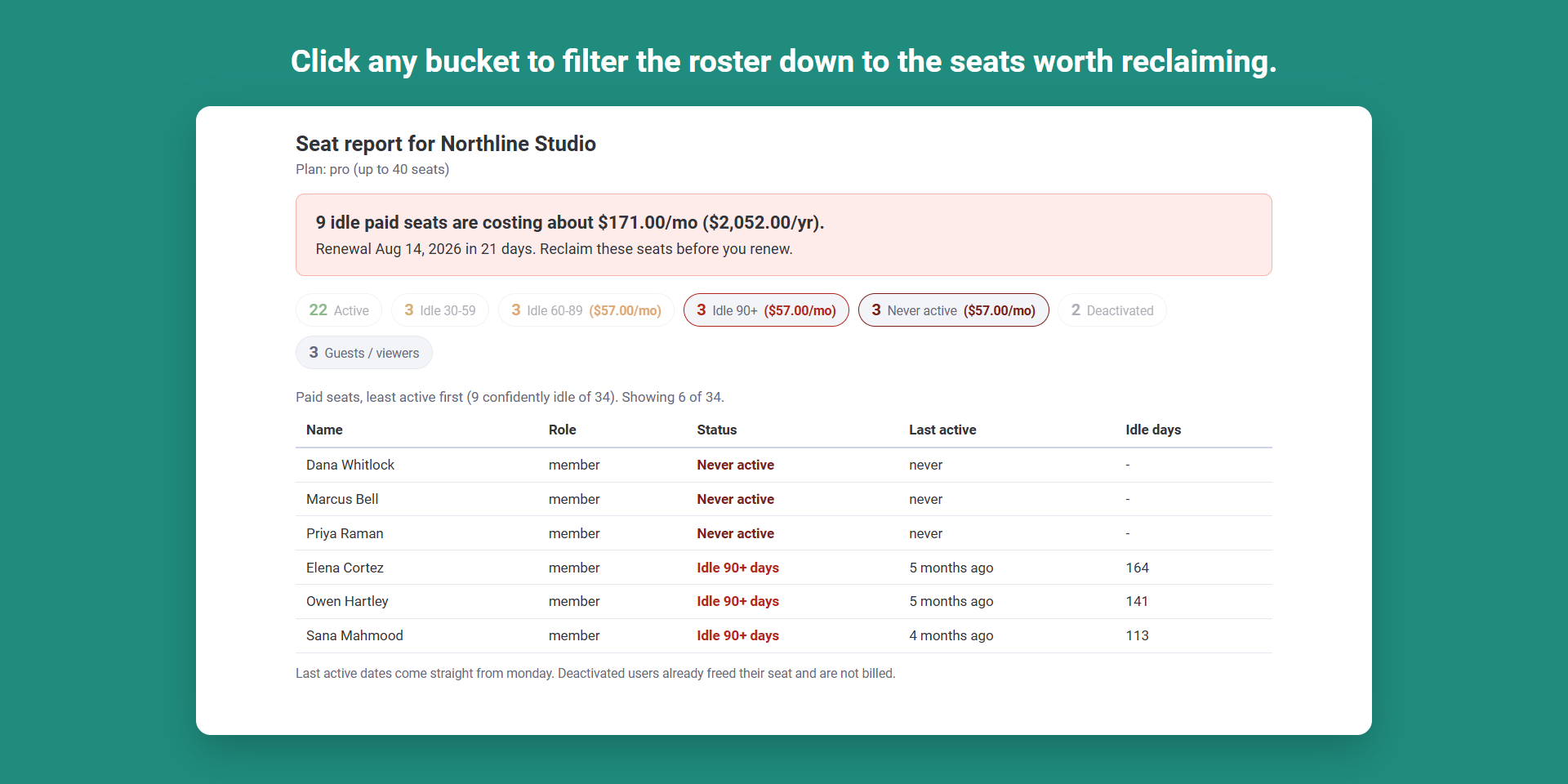The height and width of the screenshot is (784, 1568).
Task: Filter roster by the 22 Active bucket
Action: (x=339, y=310)
